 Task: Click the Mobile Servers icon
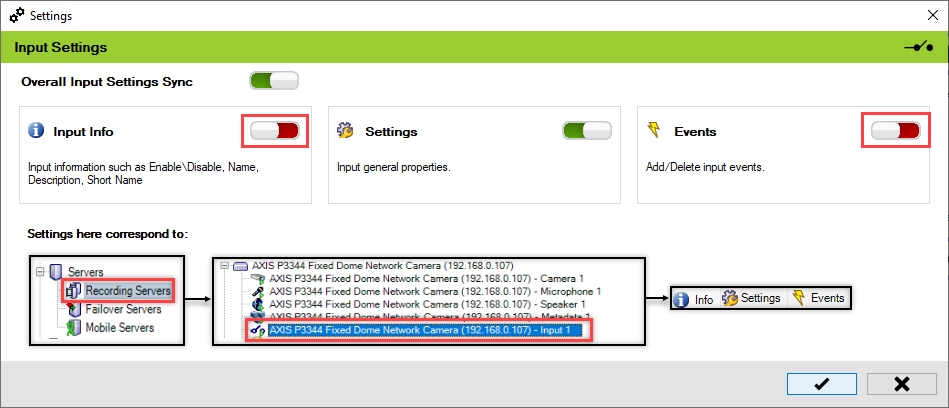pyautogui.click(x=73, y=327)
